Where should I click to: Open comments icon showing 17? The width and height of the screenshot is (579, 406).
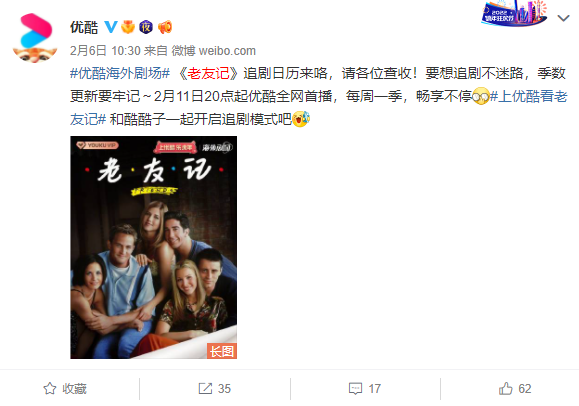355,389
